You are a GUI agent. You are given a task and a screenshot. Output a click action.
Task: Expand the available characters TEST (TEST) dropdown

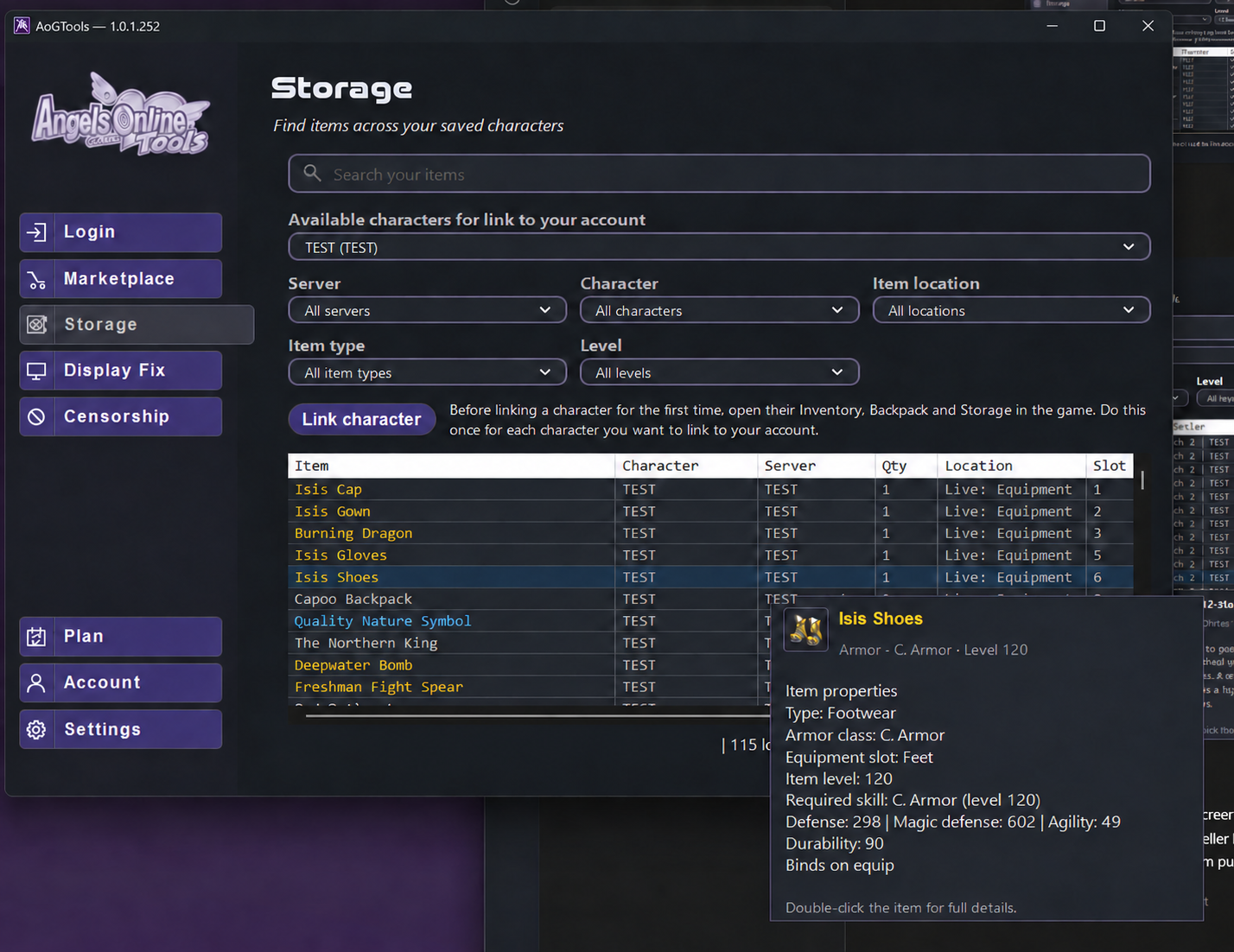click(x=719, y=247)
